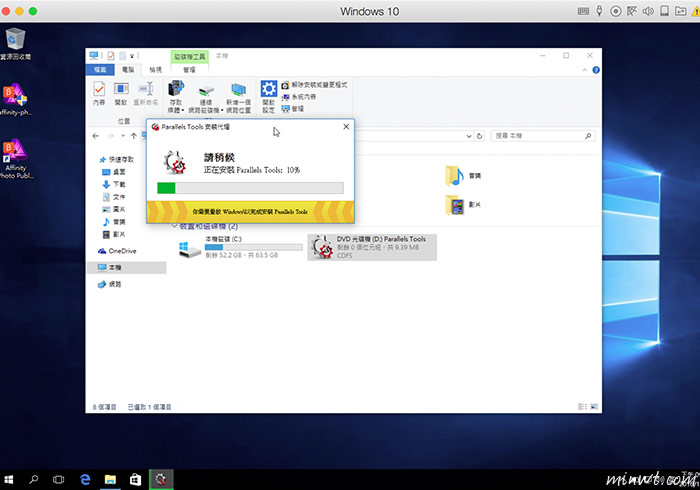Click the 搜尋 本機 search field
This screenshot has height=490, width=700.
[x=543, y=136]
